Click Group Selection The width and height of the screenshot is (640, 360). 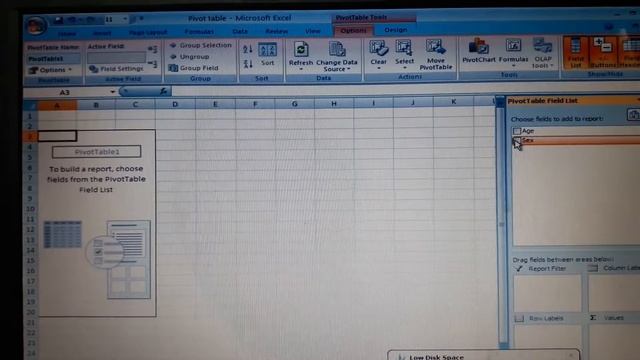[x=200, y=45]
